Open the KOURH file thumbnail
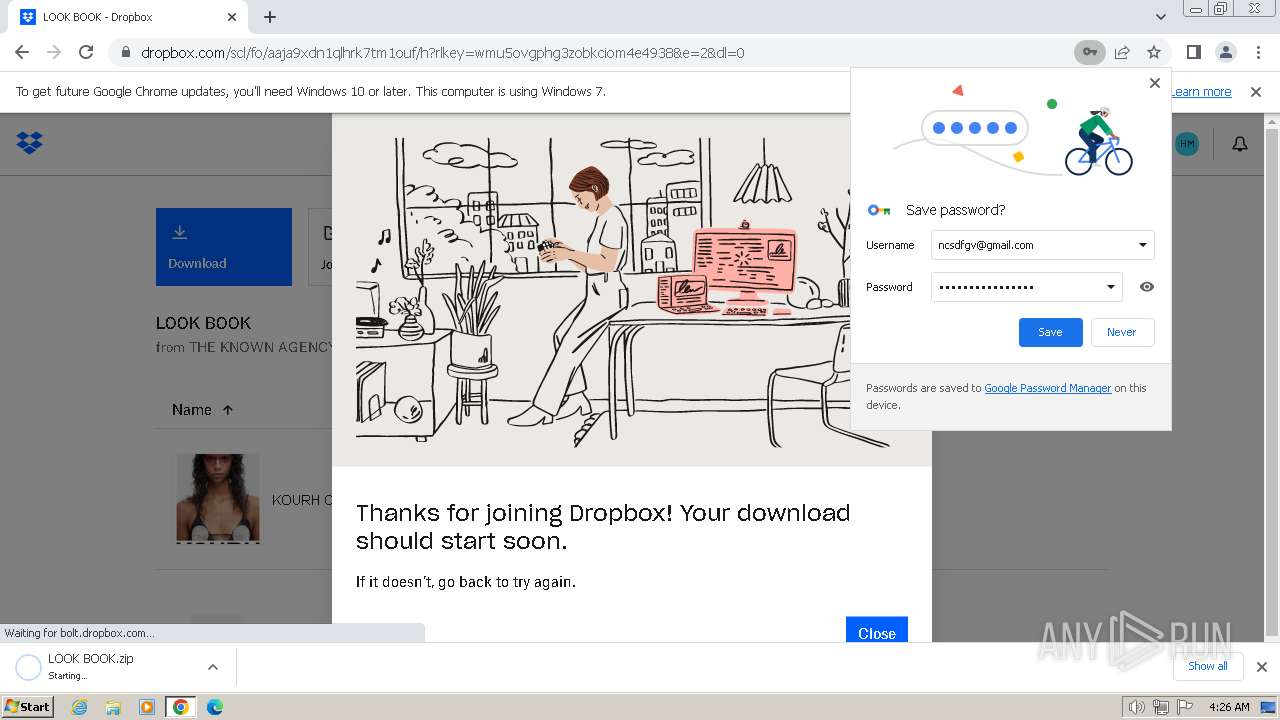This screenshot has width=1280, height=720. [218, 498]
